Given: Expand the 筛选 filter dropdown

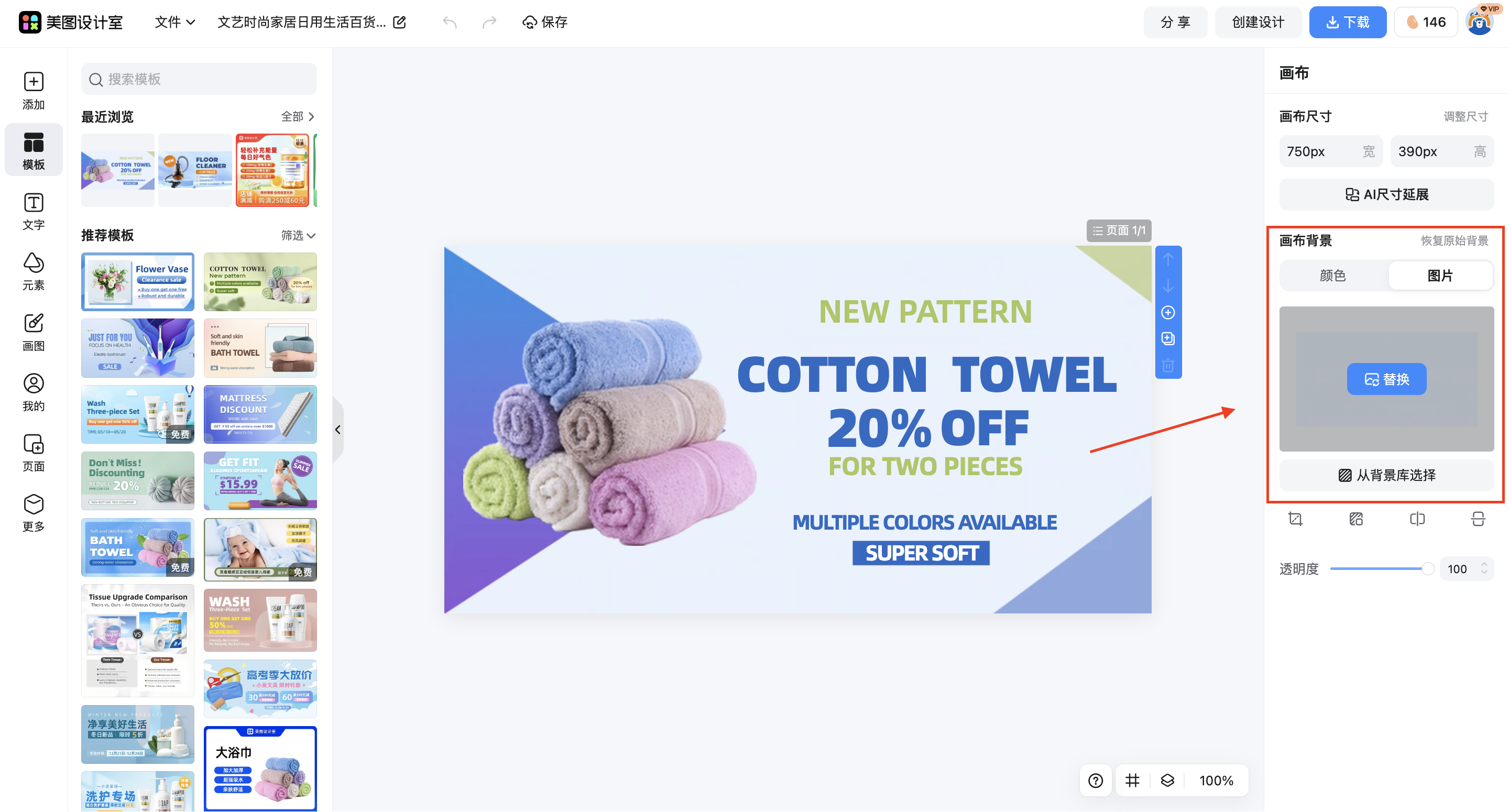Looking at the screenshot, I should click(298, 235).
